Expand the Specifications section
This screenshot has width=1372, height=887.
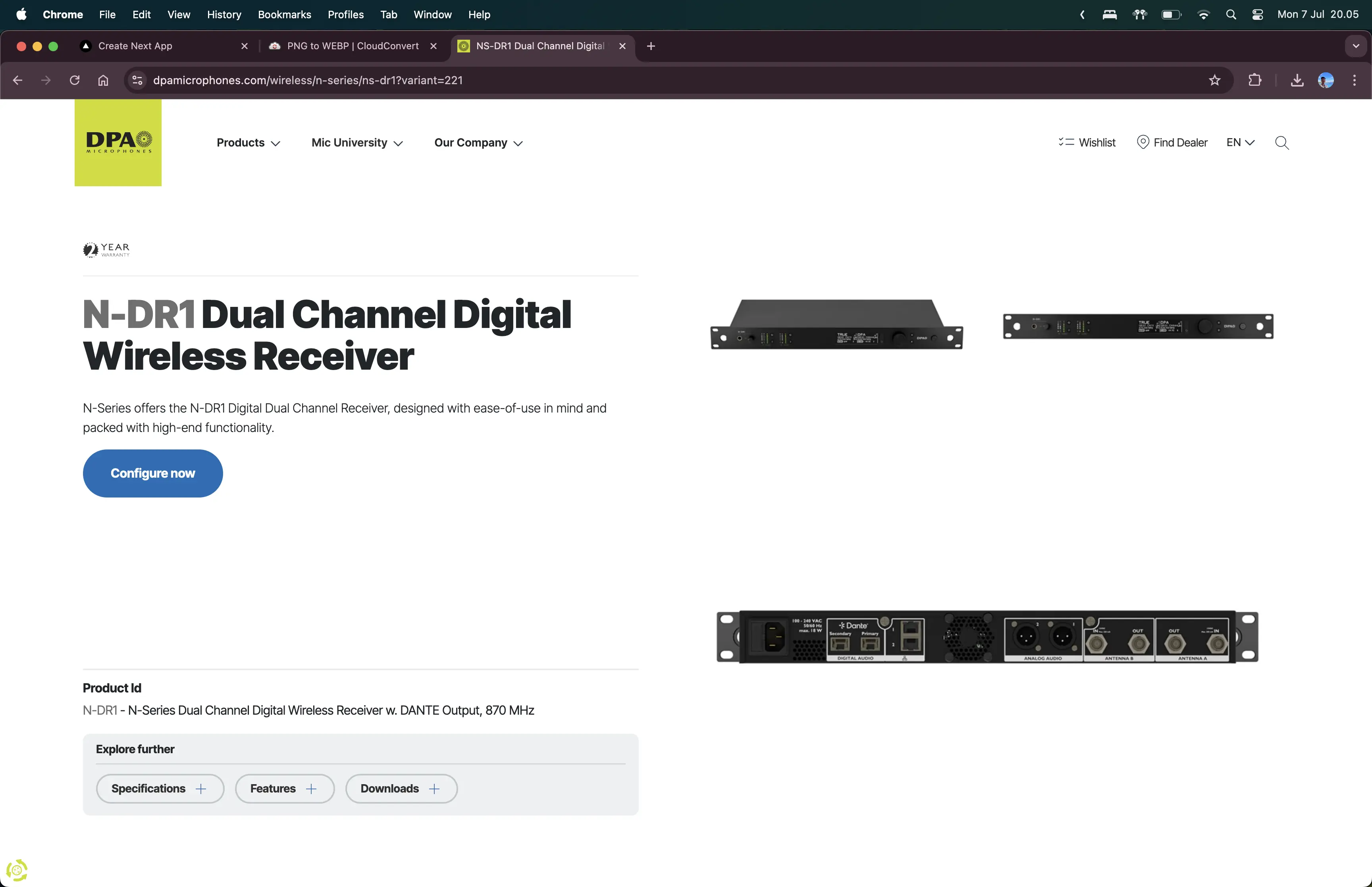pos(160,789)
